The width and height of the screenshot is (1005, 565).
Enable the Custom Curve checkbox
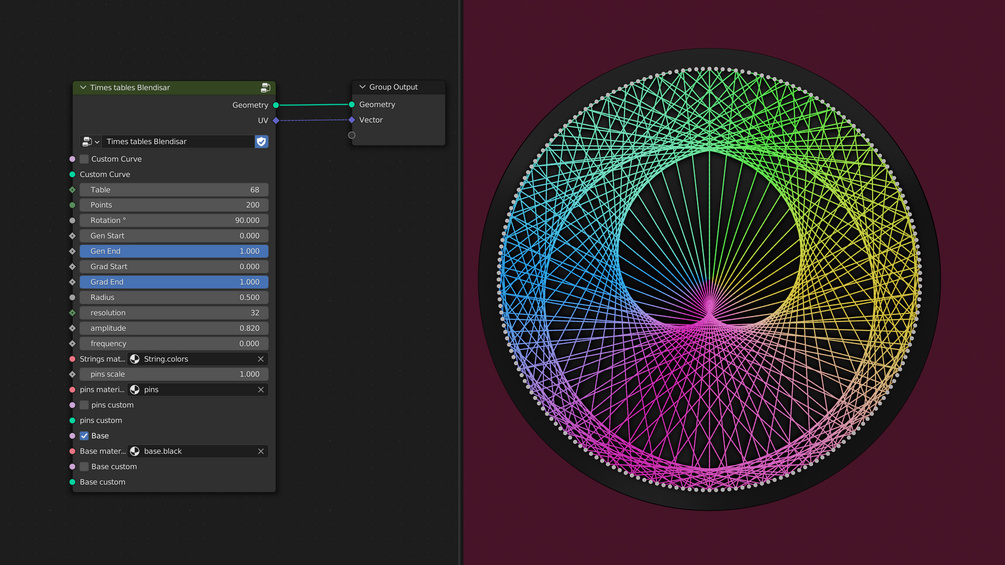(x=84, y=159)
